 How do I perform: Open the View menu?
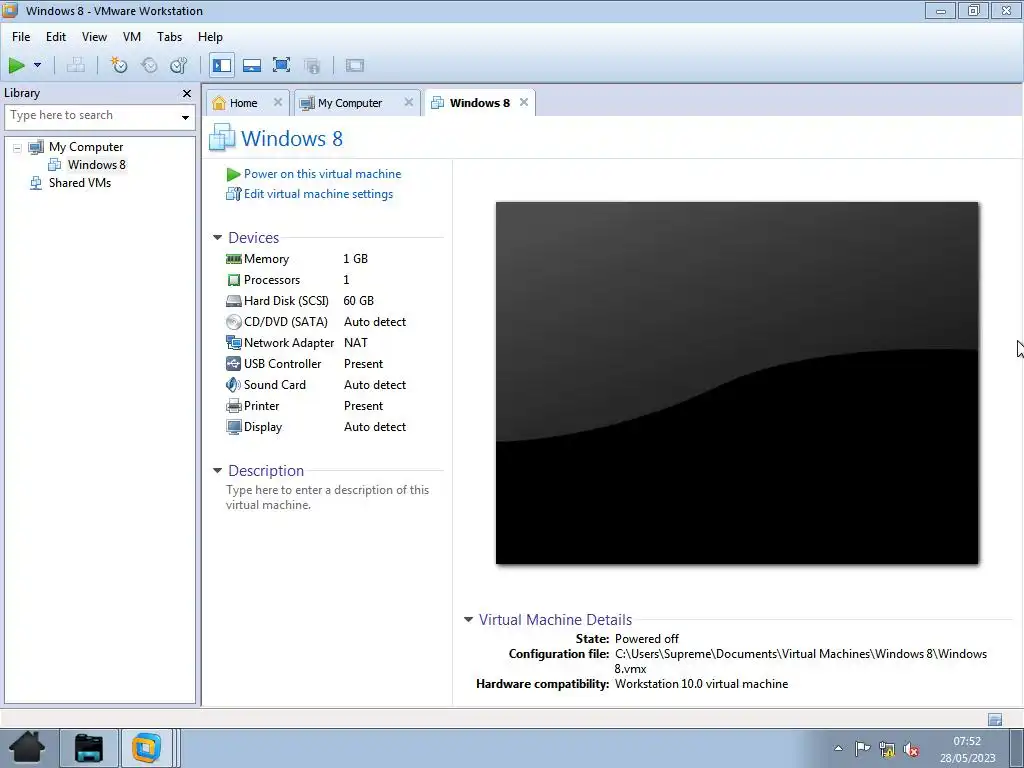click(x=94, y=37)
